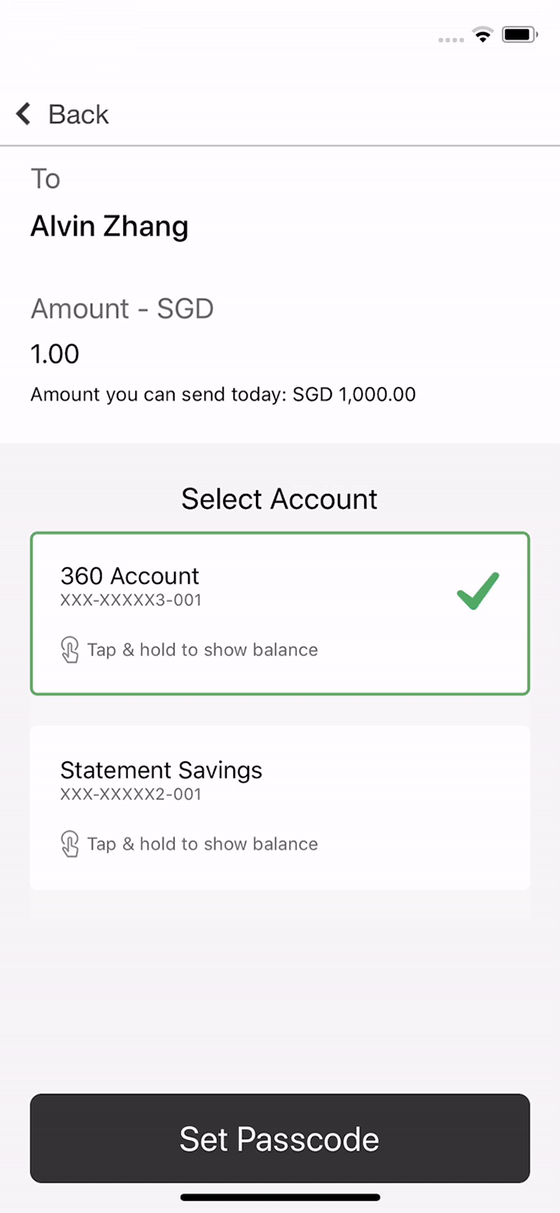Tap the Select Account heading
Screen dimensions: 560x1213
click(x=280, y=499)
